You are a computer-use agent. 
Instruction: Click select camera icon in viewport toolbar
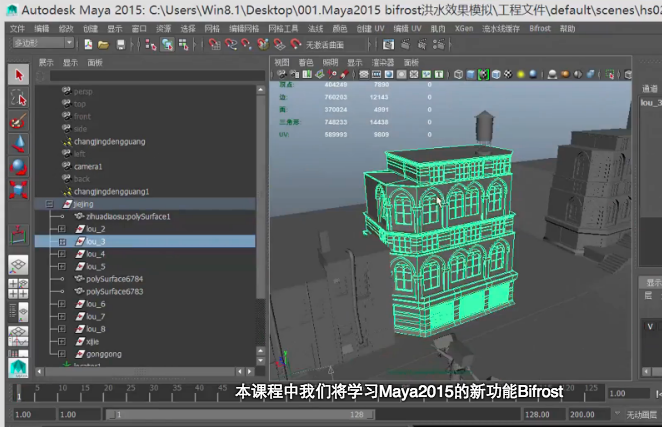pos(282,74)
